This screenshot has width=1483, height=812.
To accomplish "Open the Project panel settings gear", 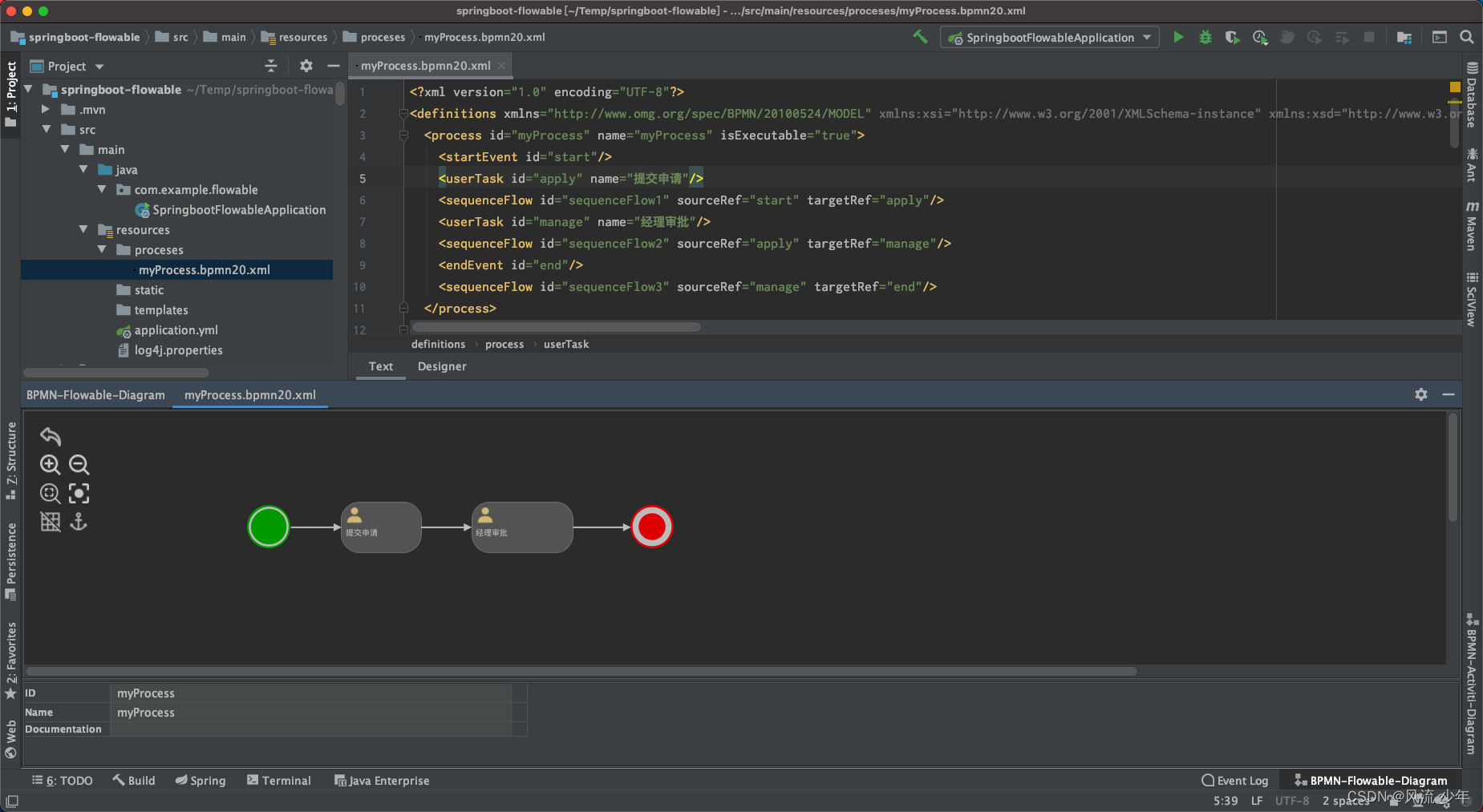I will tap(306, 66).
